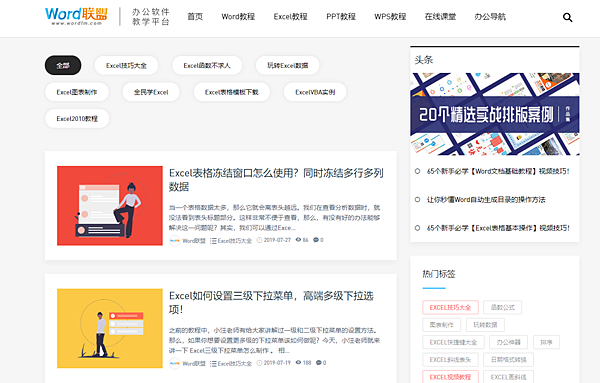Click bullet circle before Excel表格基本操作 headline
This screenshot has width=600, height=383.
pos(417,228)
